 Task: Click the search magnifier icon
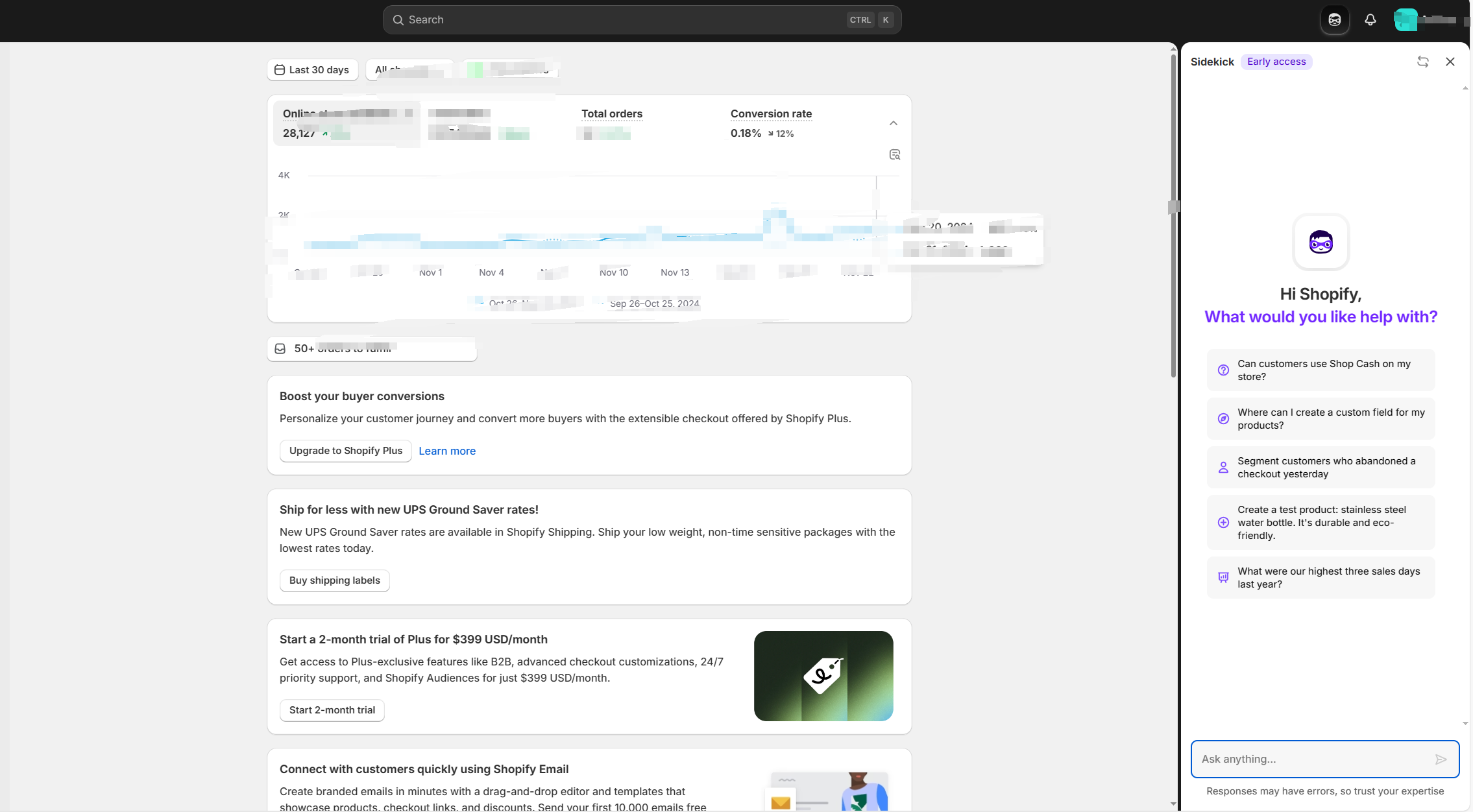pos(398,20)
